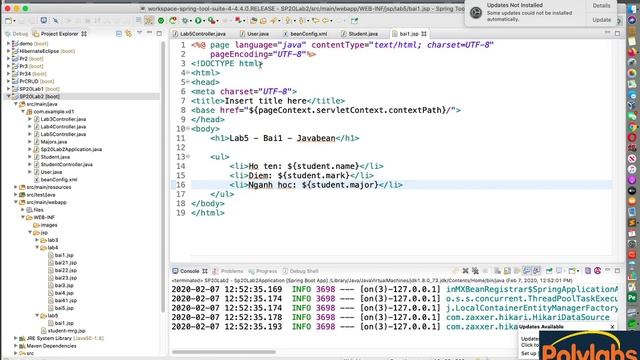Open the Debug Shell tab
640x360 pixels.
coord(300,271)
